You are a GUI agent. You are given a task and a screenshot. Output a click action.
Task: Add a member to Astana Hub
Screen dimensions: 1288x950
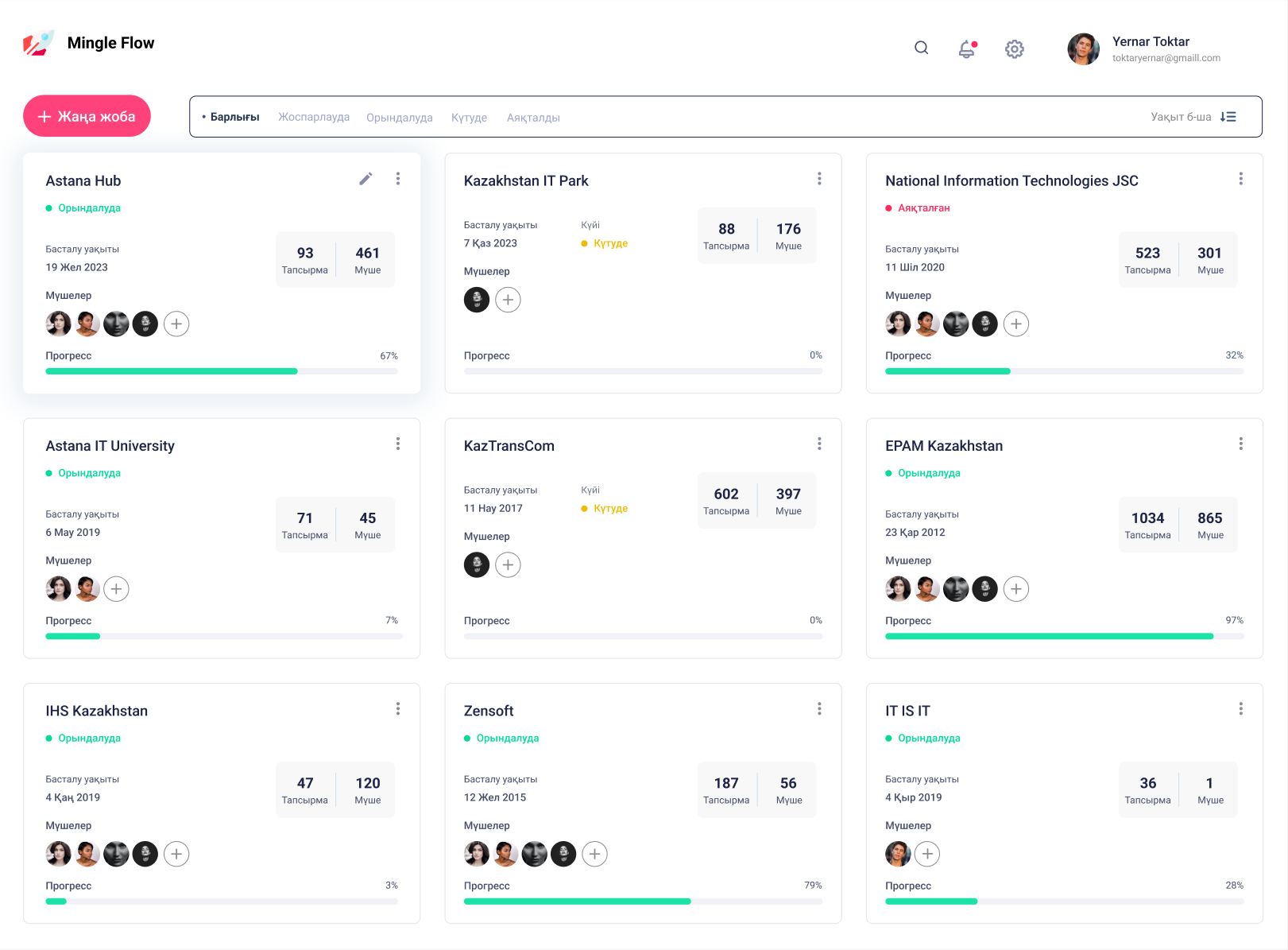tap(176, 324)
